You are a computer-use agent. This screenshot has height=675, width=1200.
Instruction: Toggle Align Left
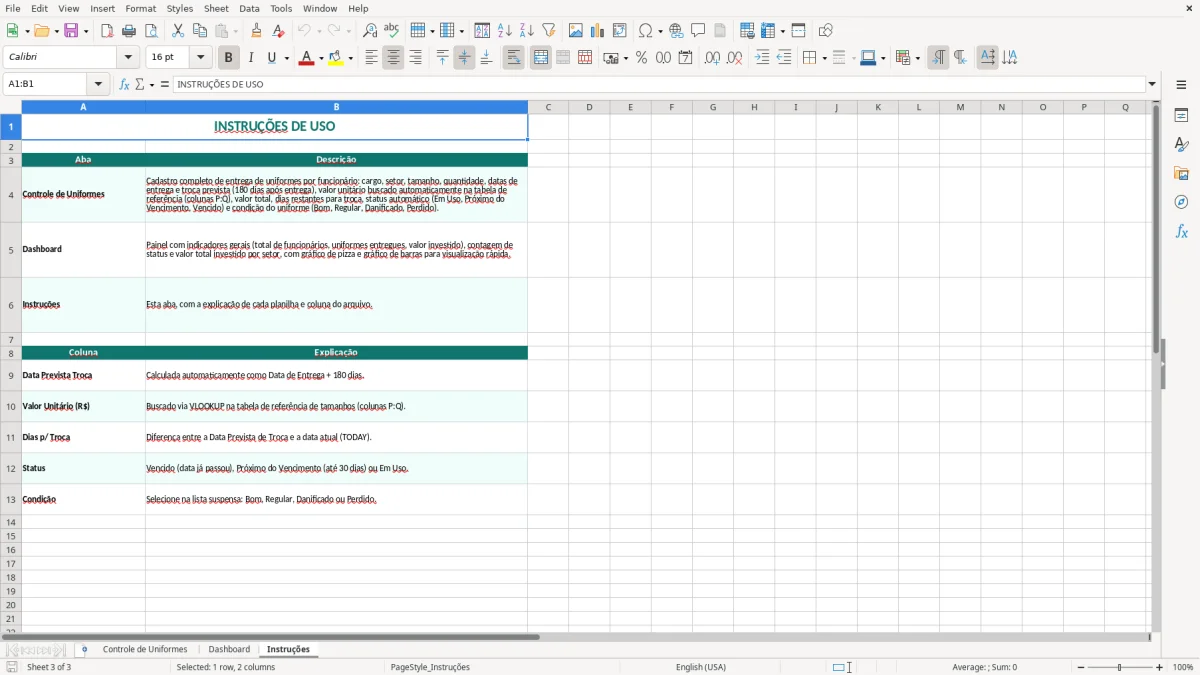pyautogui.click(x=371, y=58)
